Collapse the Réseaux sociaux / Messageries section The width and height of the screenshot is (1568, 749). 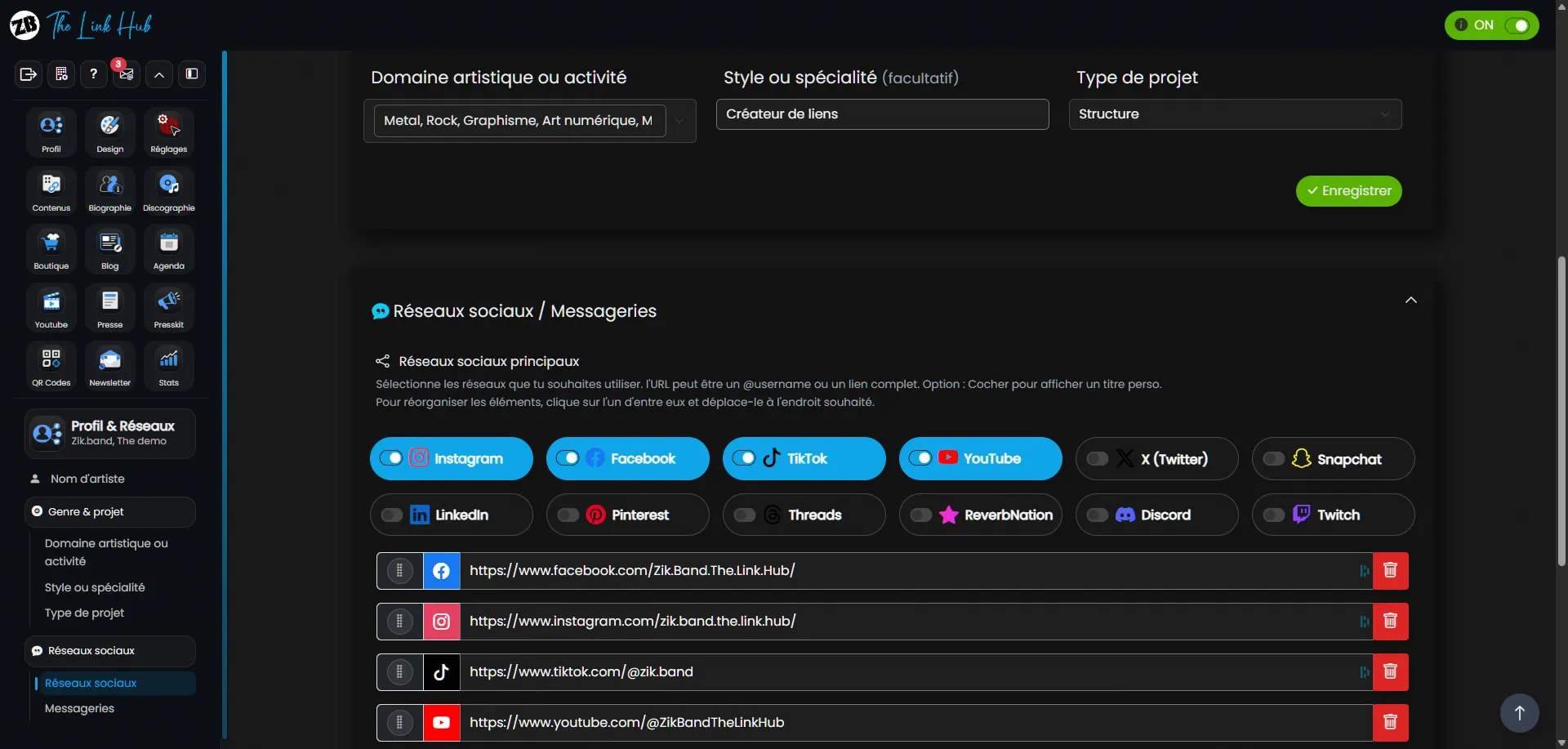(1410, 301)
